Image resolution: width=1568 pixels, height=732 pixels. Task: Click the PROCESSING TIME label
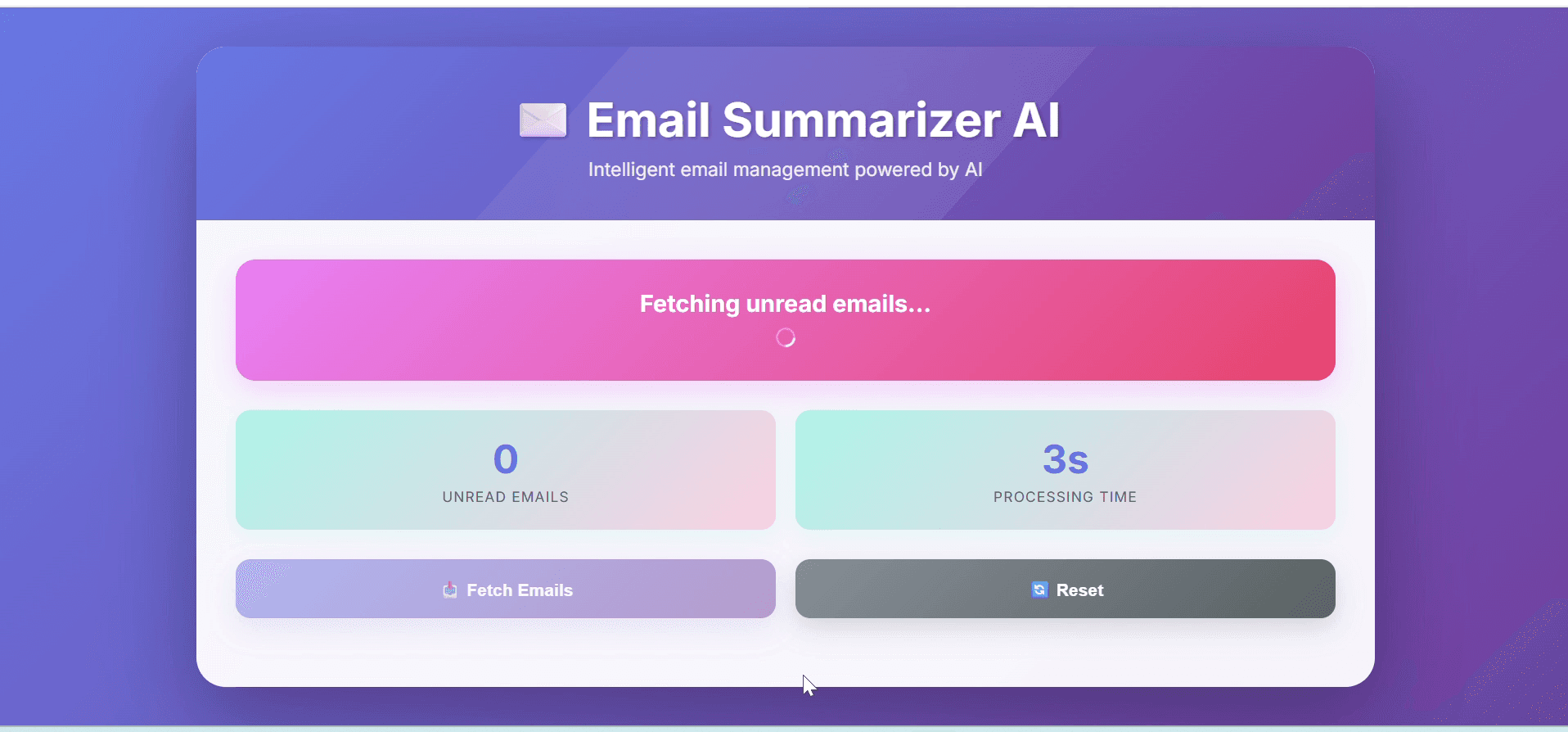(1064, 496)
